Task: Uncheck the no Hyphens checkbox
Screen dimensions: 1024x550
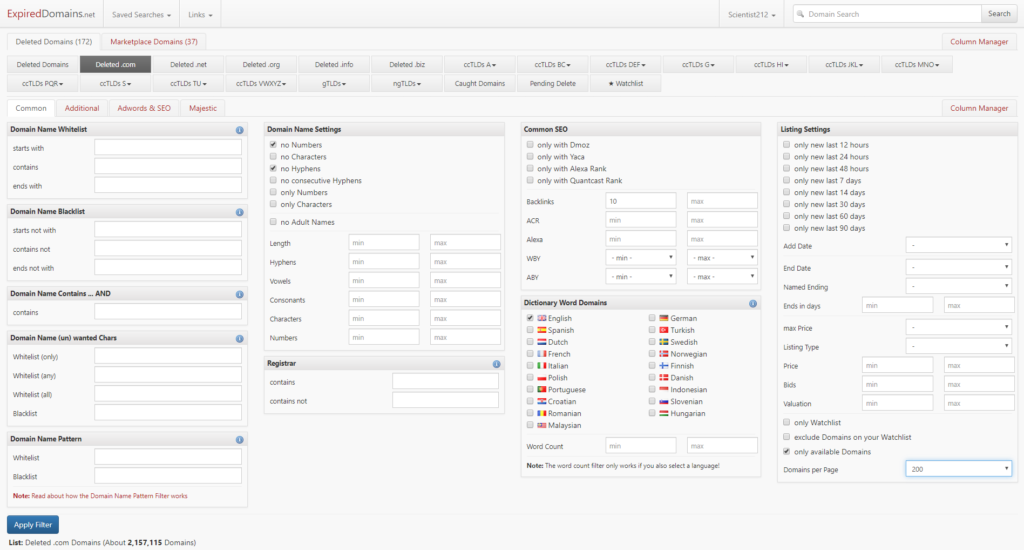Action: pyautogui.click(x=273, y=169)
